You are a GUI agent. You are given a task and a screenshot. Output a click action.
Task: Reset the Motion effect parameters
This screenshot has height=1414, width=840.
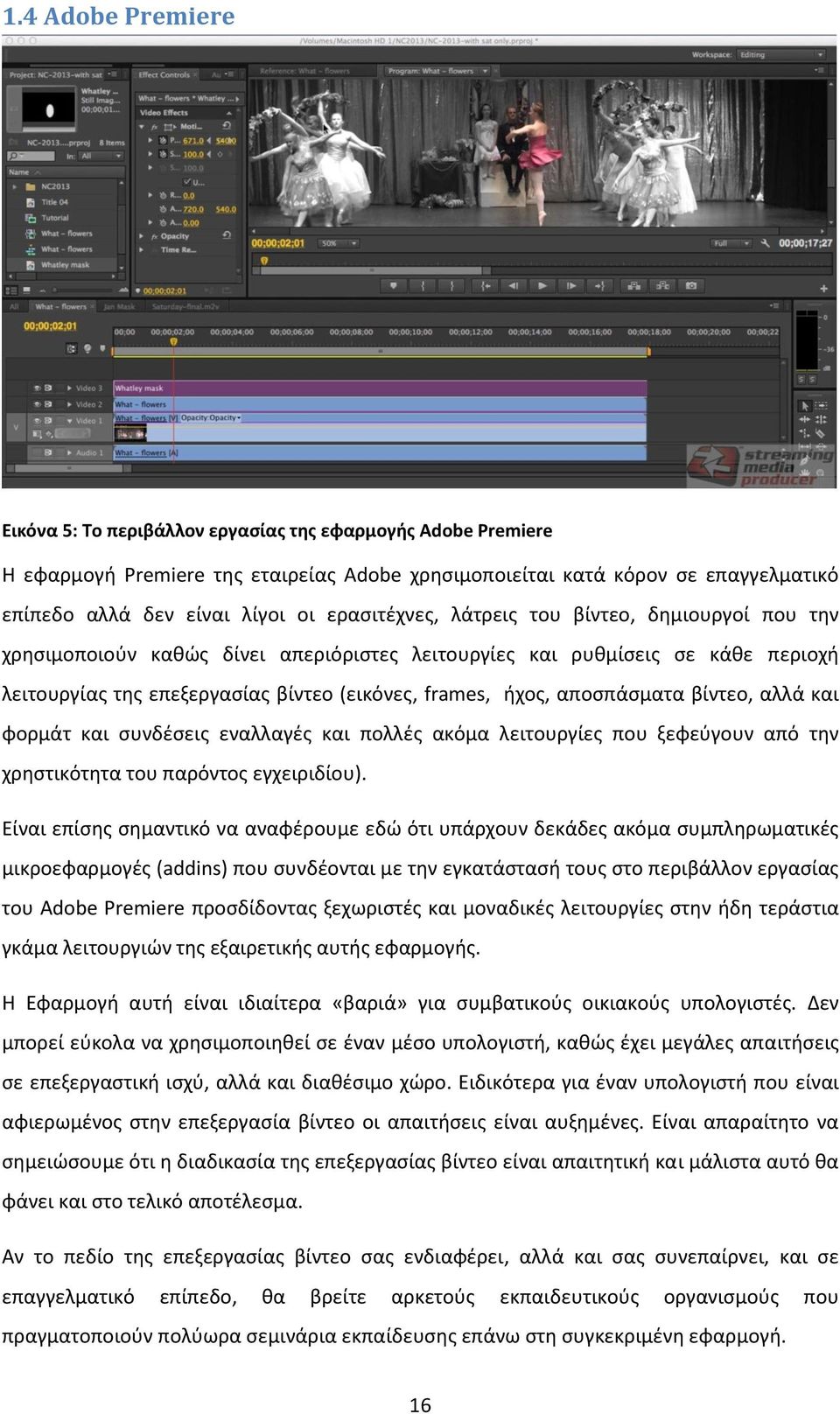(227, 126)
